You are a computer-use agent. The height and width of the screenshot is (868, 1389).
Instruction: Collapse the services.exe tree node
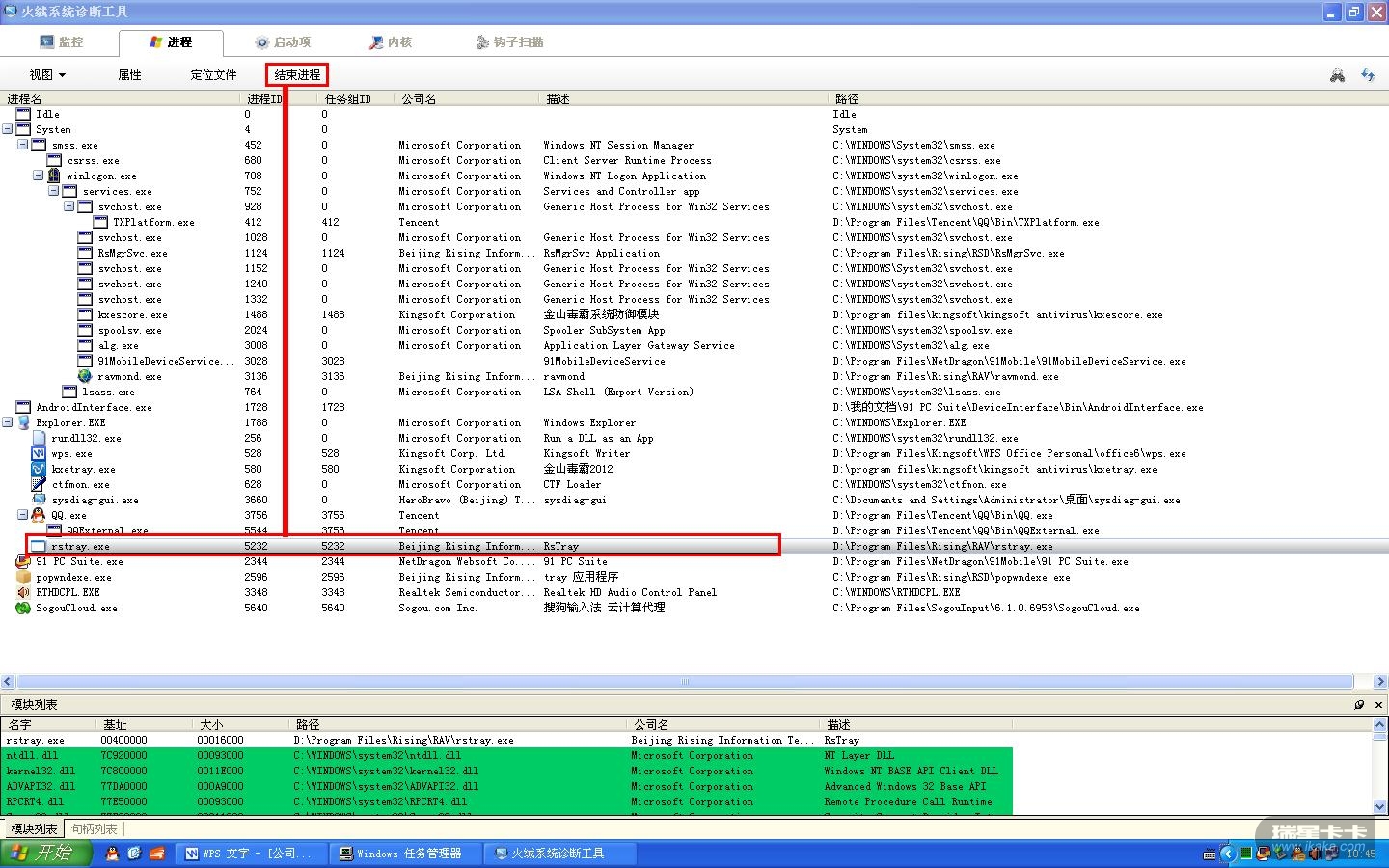[54, 191]
